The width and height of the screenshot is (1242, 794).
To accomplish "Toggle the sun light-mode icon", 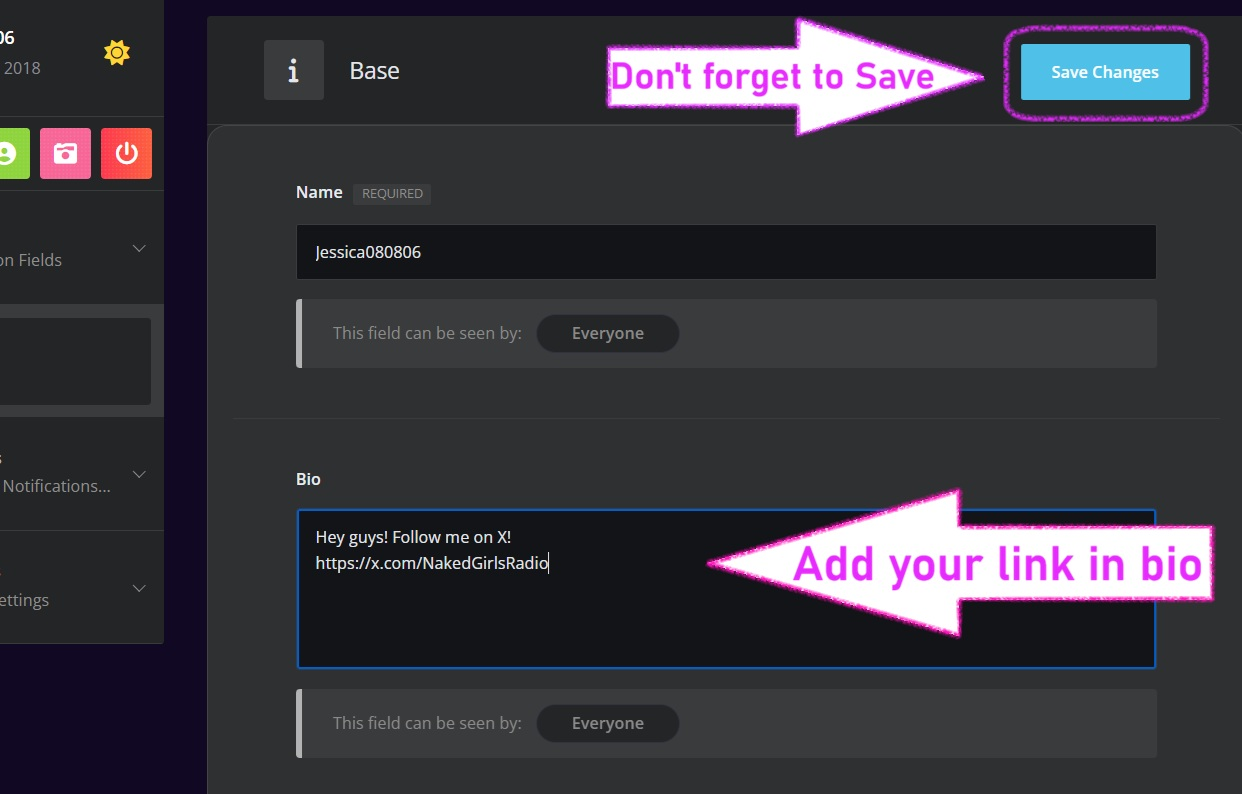I will coord(117,53).
